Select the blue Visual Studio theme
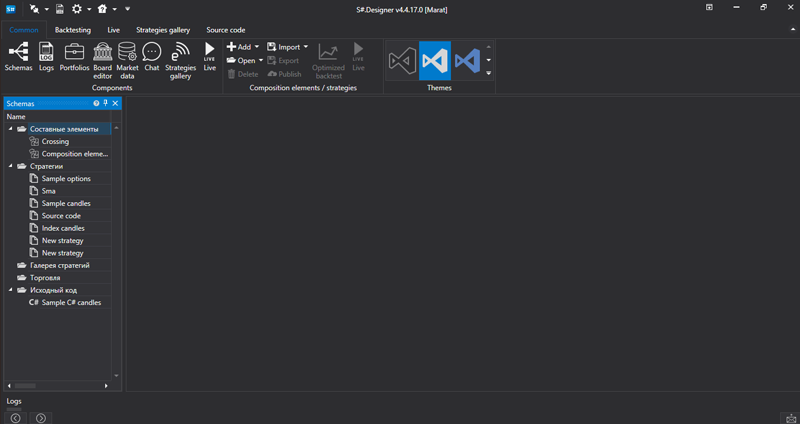Image resolution: width=800 pixels, height=424 pixels. click(435, 61)
